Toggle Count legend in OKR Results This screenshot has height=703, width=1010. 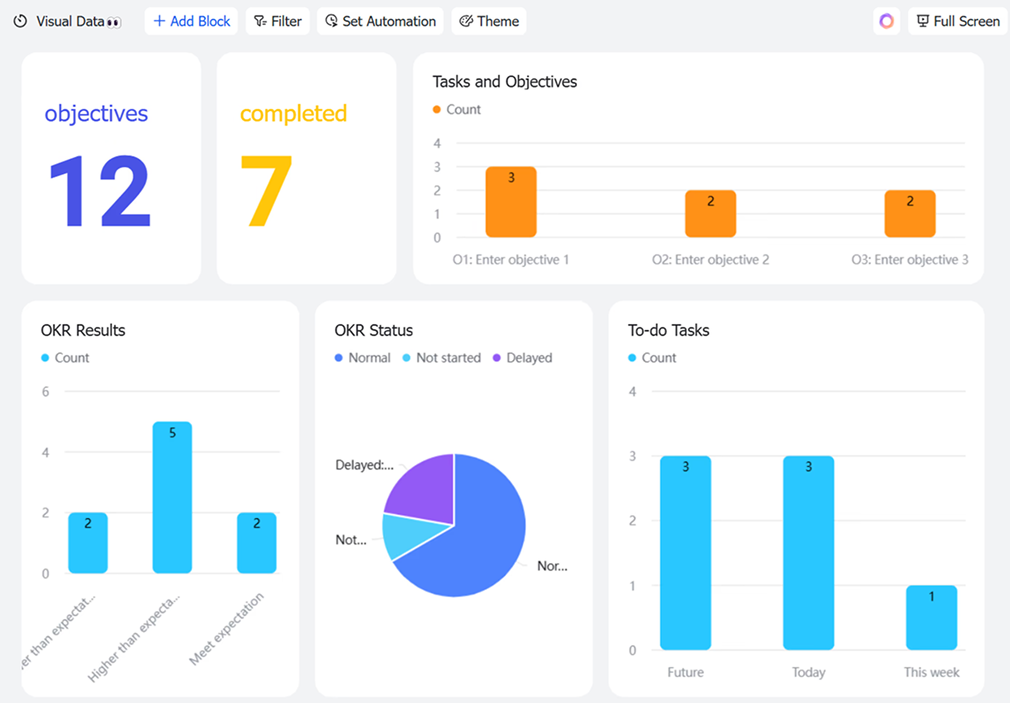click(x=65, y=358)
